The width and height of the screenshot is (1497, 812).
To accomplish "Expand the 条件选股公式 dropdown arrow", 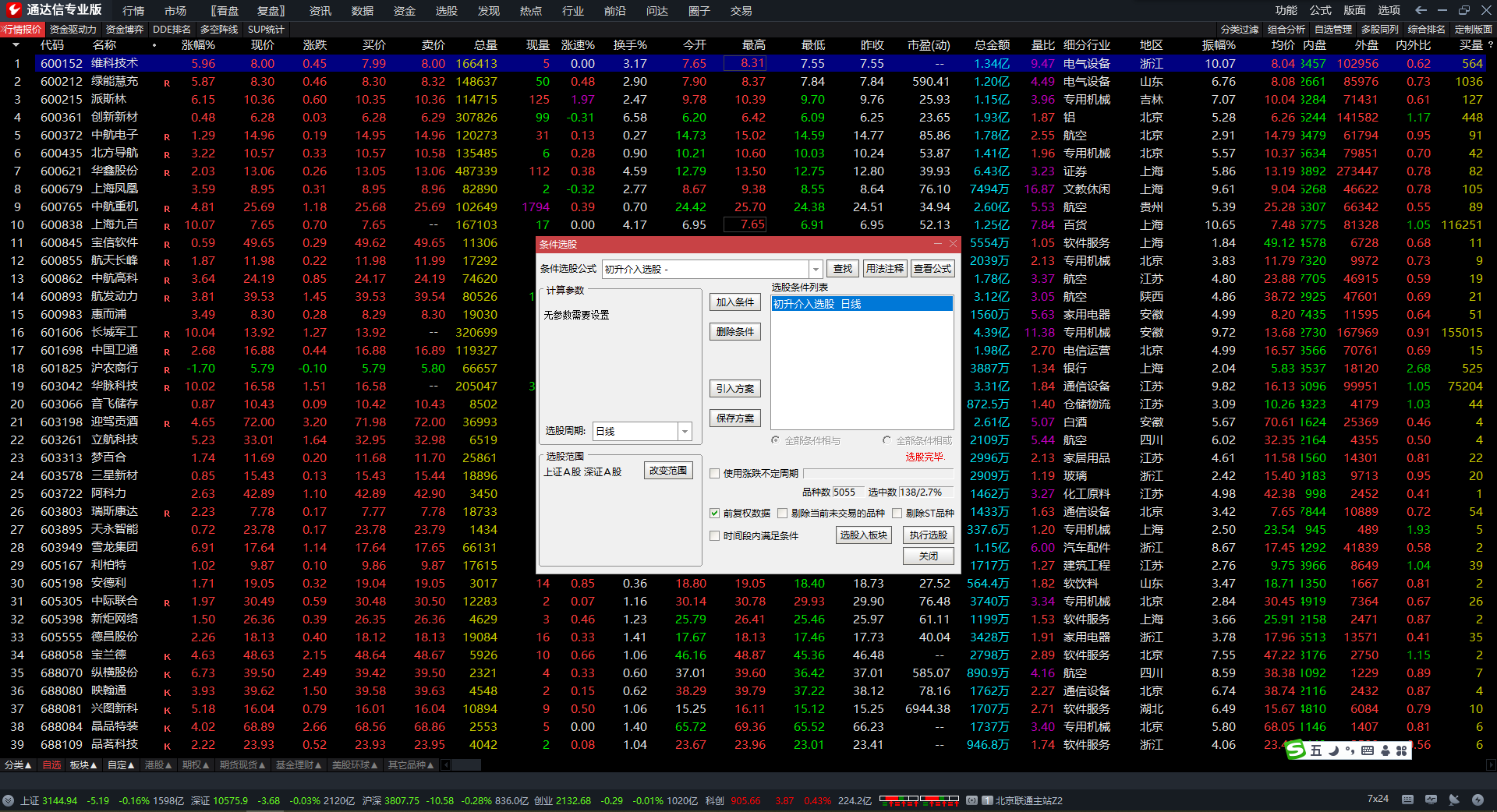I will [816, 269].
